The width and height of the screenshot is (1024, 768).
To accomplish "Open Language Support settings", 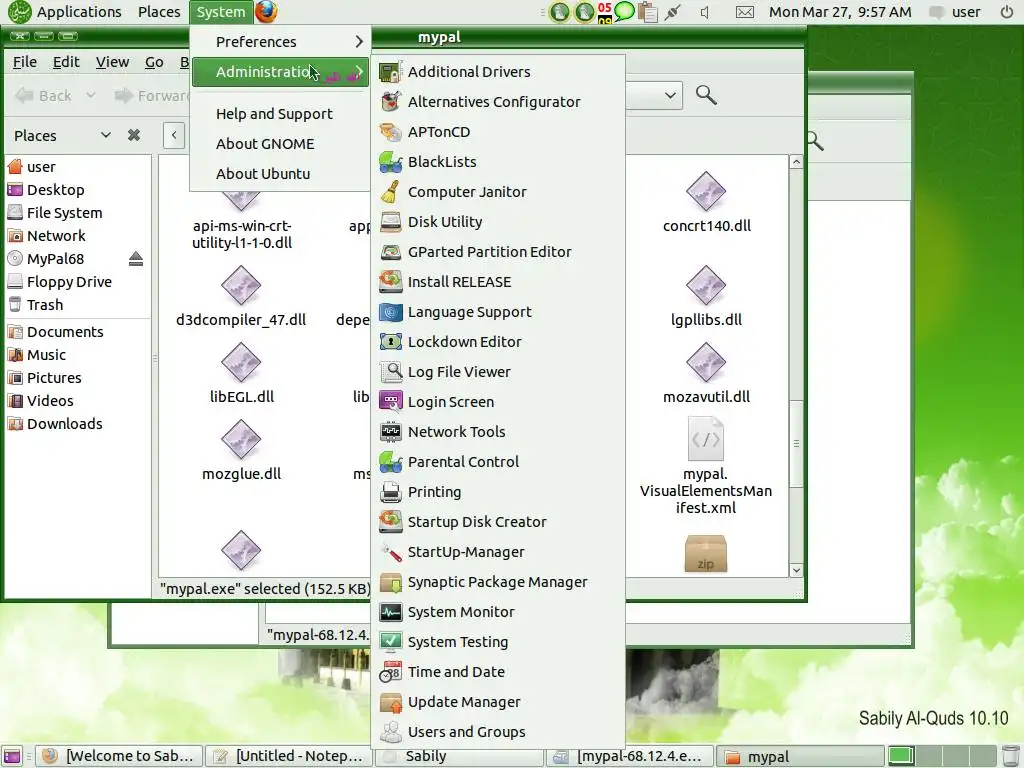I will pyautogui.click(x=498, y=312).
